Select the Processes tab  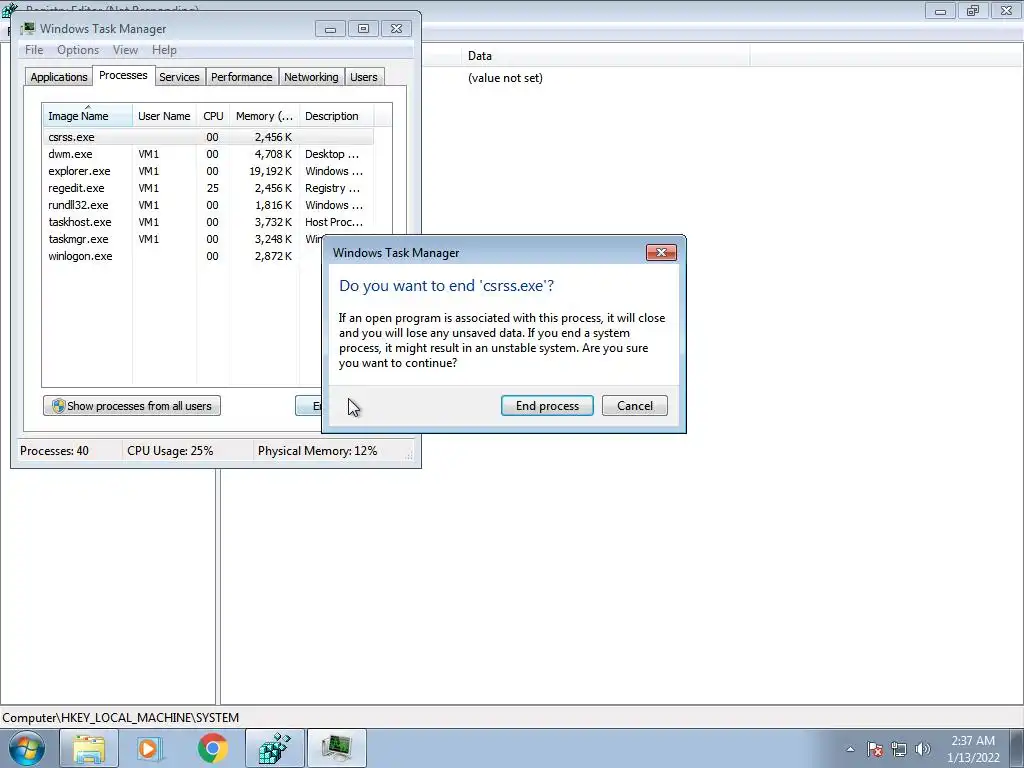(123, 75)
